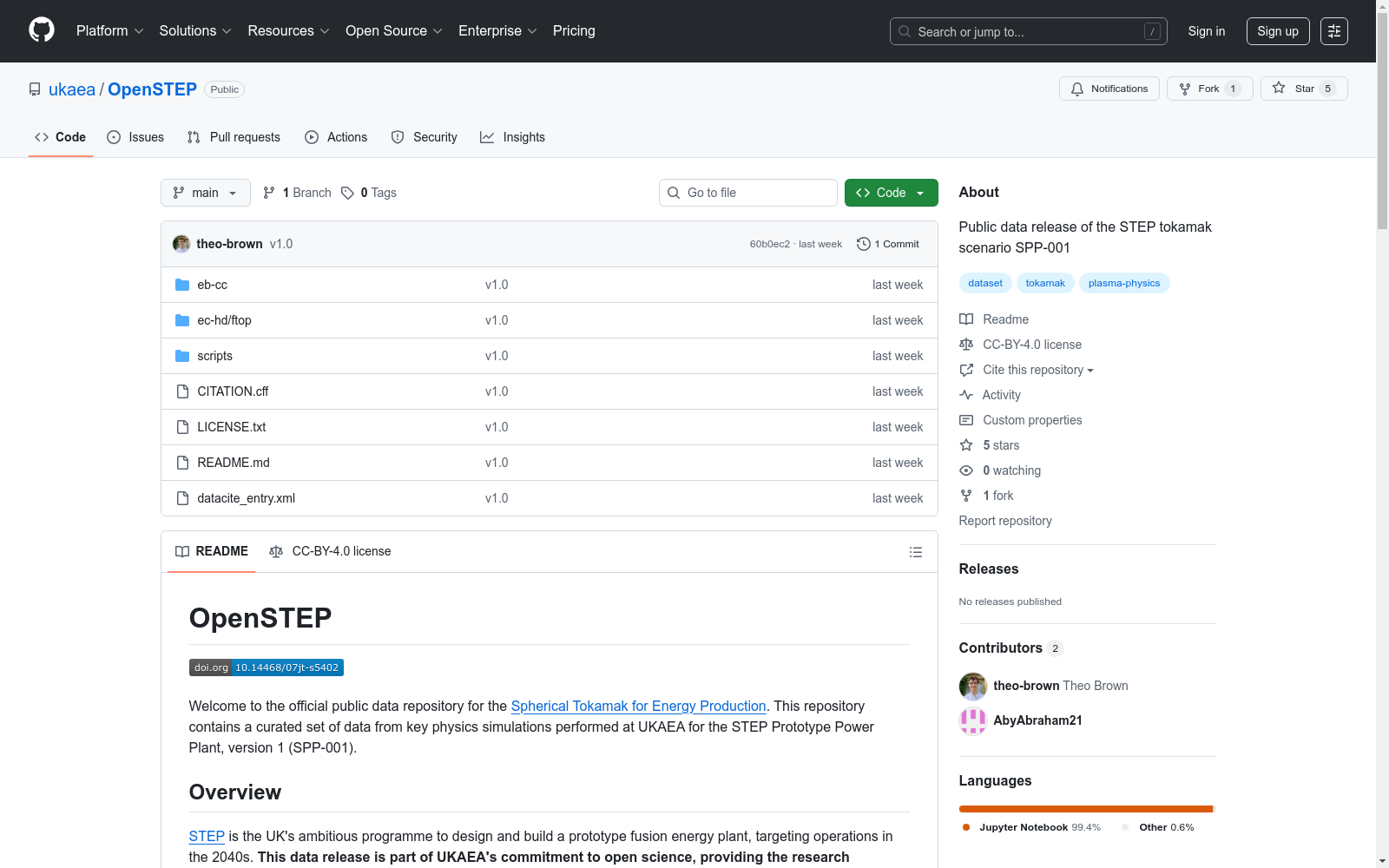The image size is (1389, 868).
Task: Open the Insights tab
Action: point(513,137)
